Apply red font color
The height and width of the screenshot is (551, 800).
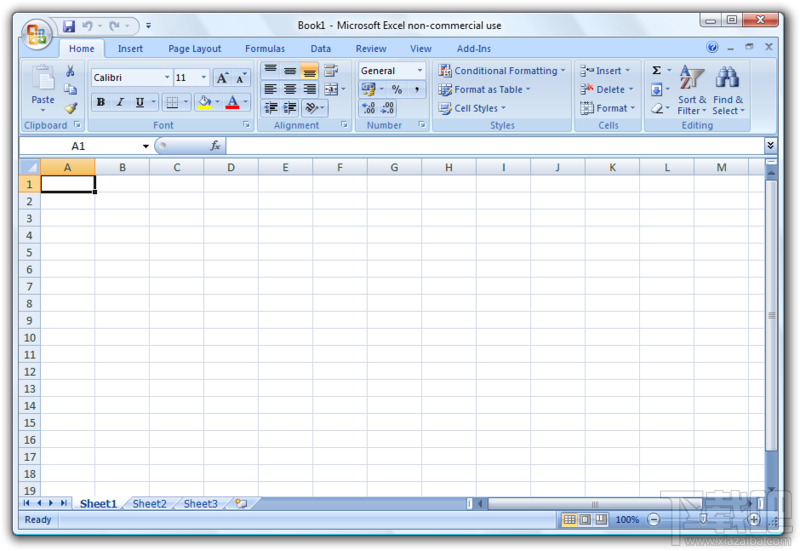pos(233,102)
